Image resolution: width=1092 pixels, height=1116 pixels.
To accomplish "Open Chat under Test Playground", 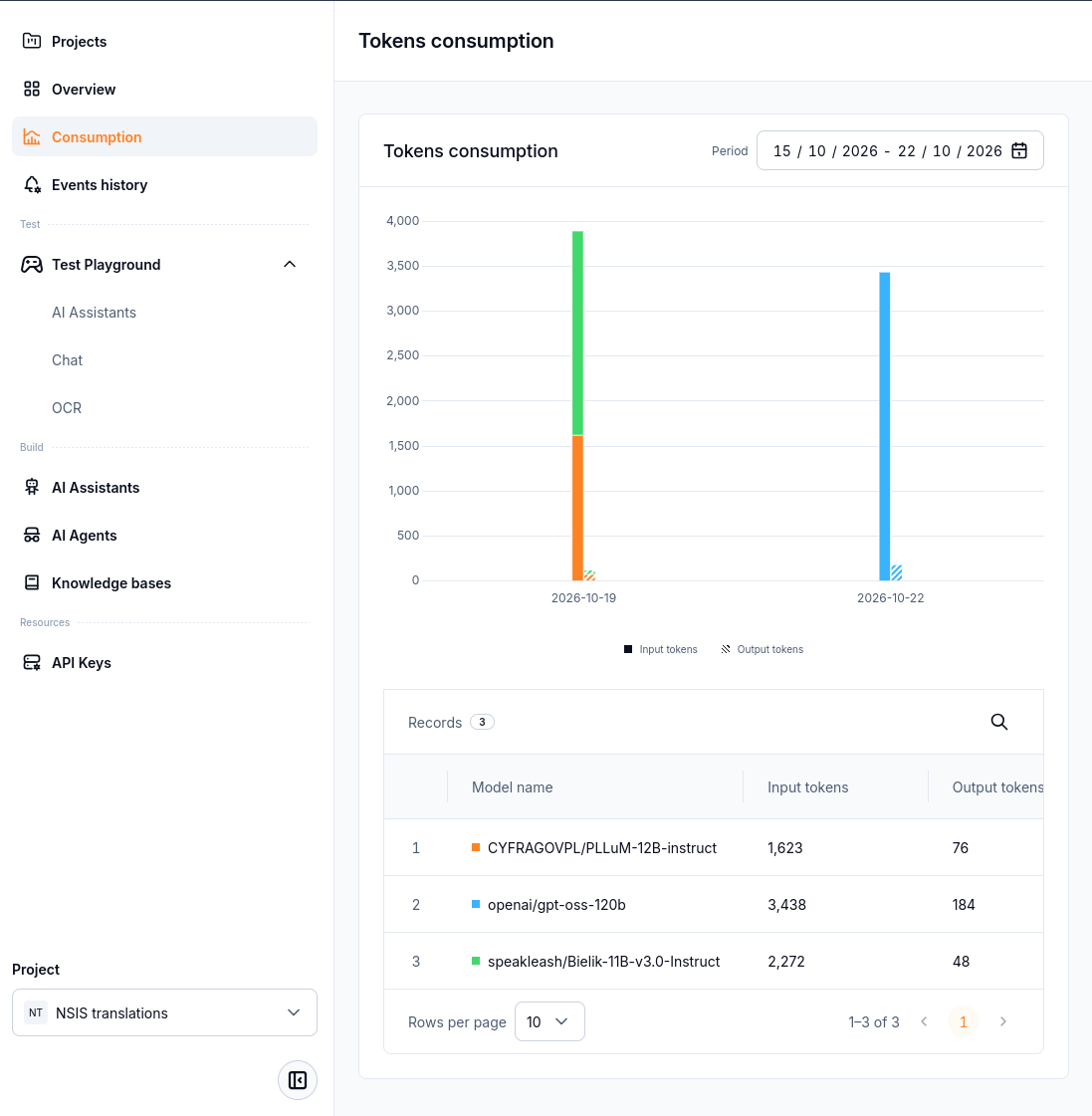I will click(x=68, y=360).
